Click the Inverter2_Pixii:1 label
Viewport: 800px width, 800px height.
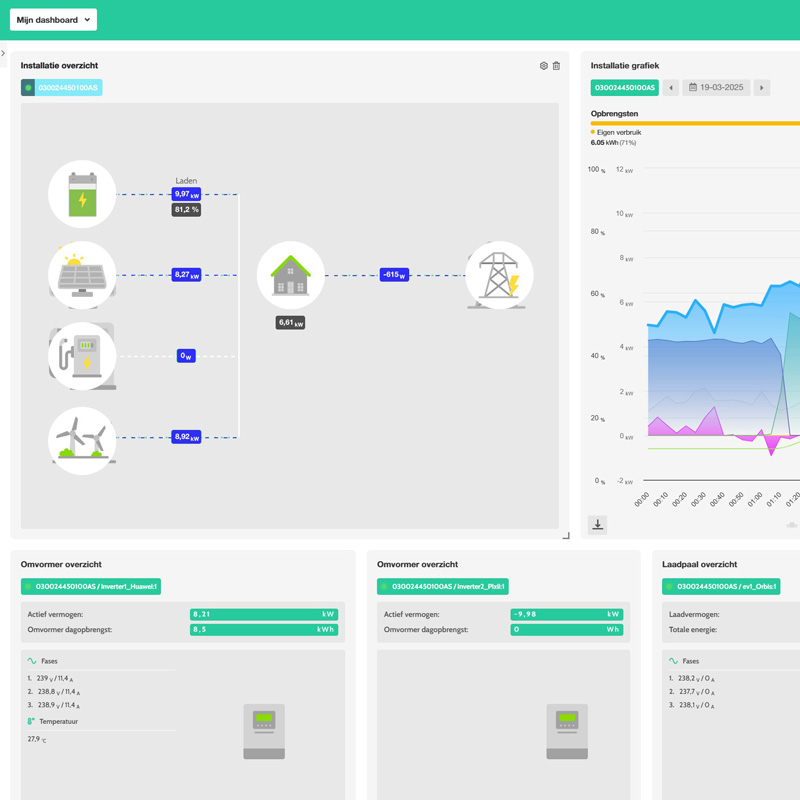[442, 587]
